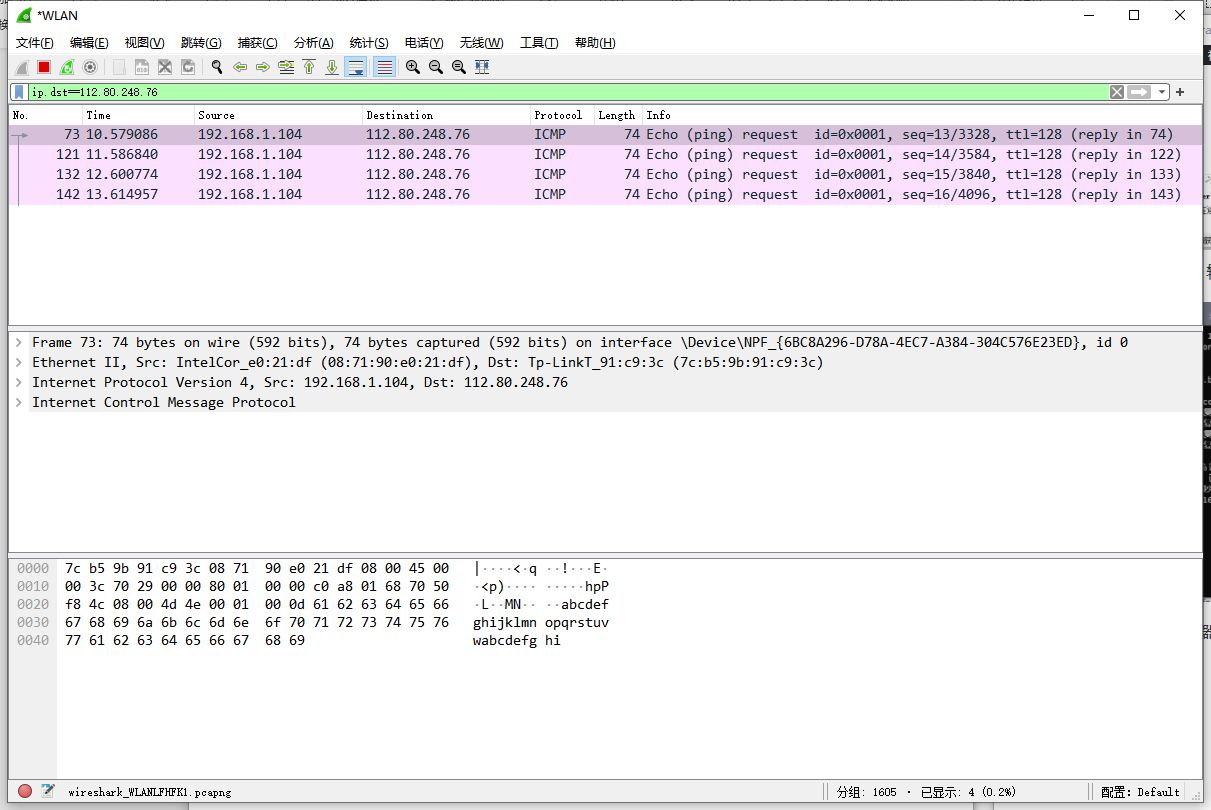Image resolution: width=1211 pixels, height=810 pixels.
Task: Click the start capture shark fin icon
Action: [22, 67]
